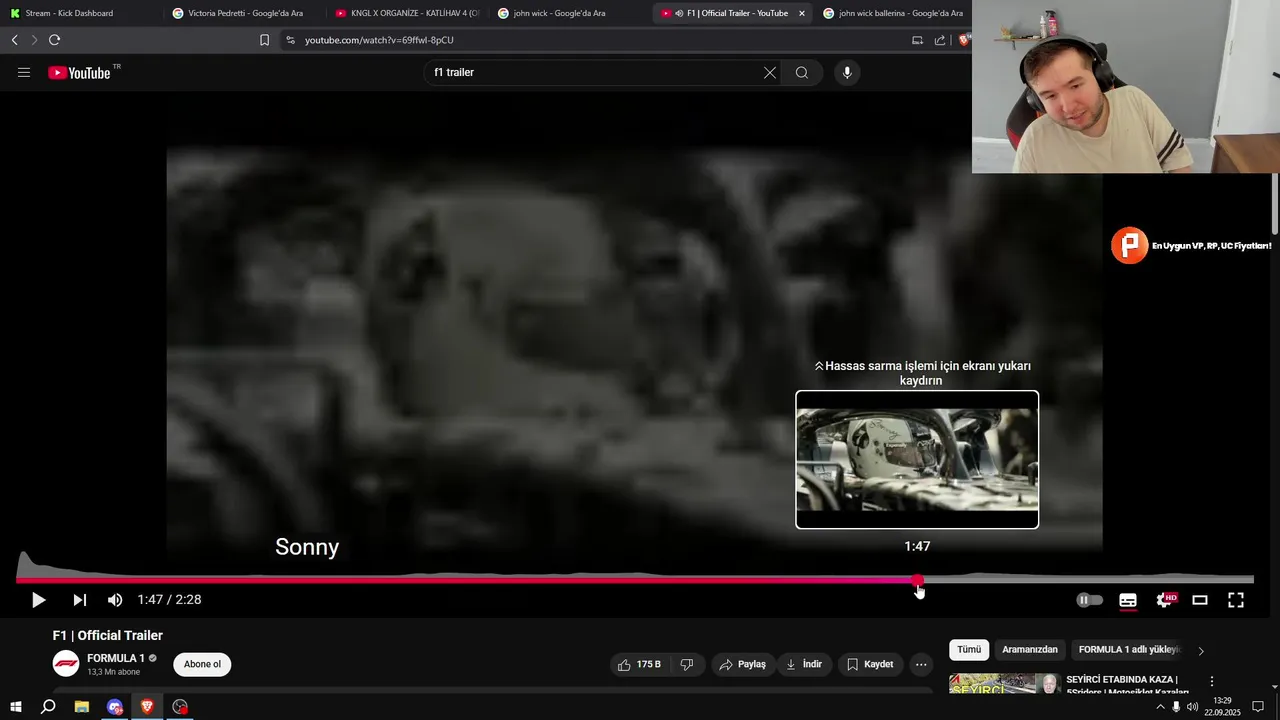Open the FORMULA 1 channel avatar
This screenshot has width=1280, height=720.
(66, 664)
